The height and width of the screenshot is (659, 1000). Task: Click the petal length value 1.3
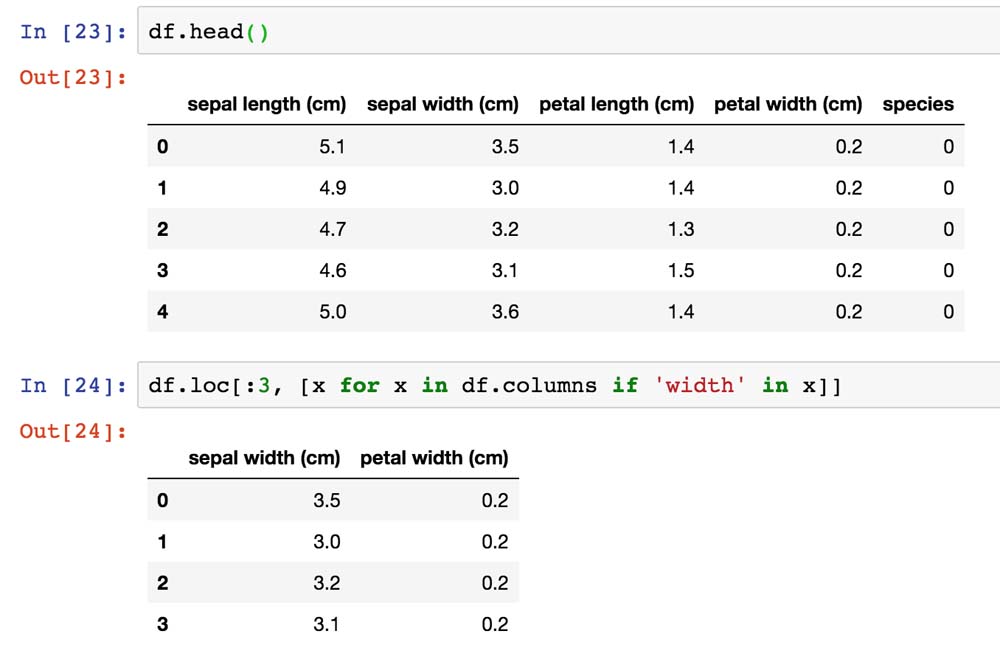coord(680,229)
